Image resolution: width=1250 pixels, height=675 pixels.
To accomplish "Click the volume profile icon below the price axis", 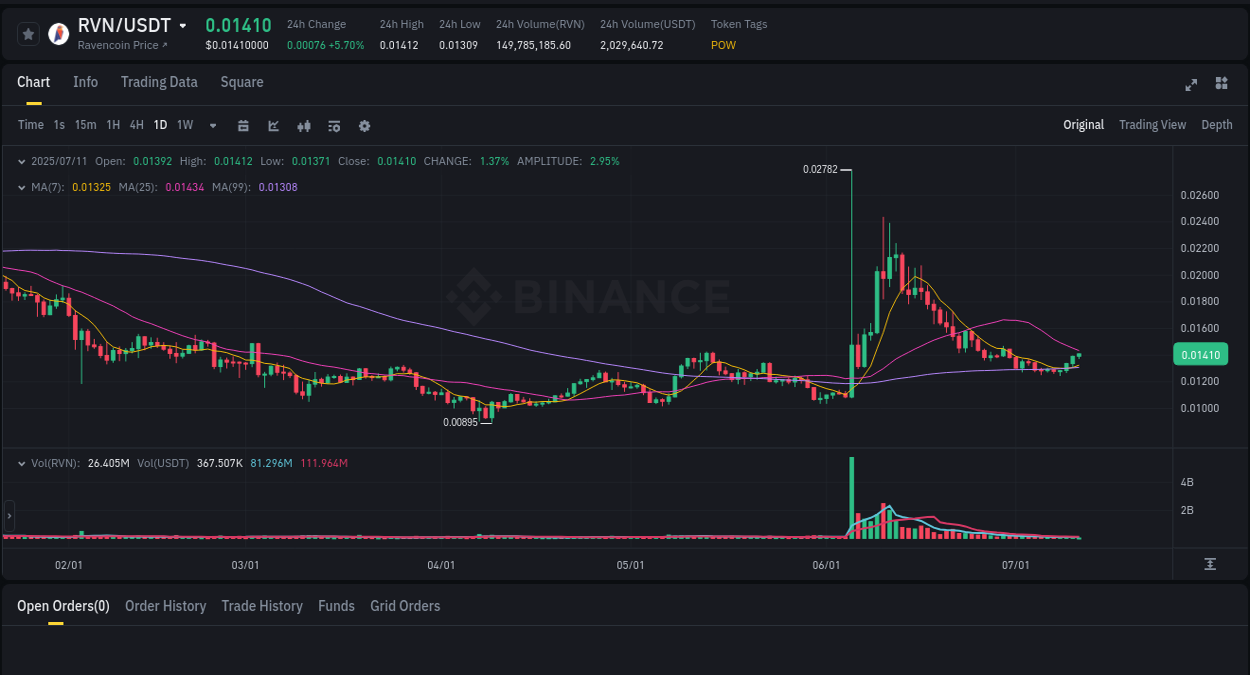I will 1208,564.
